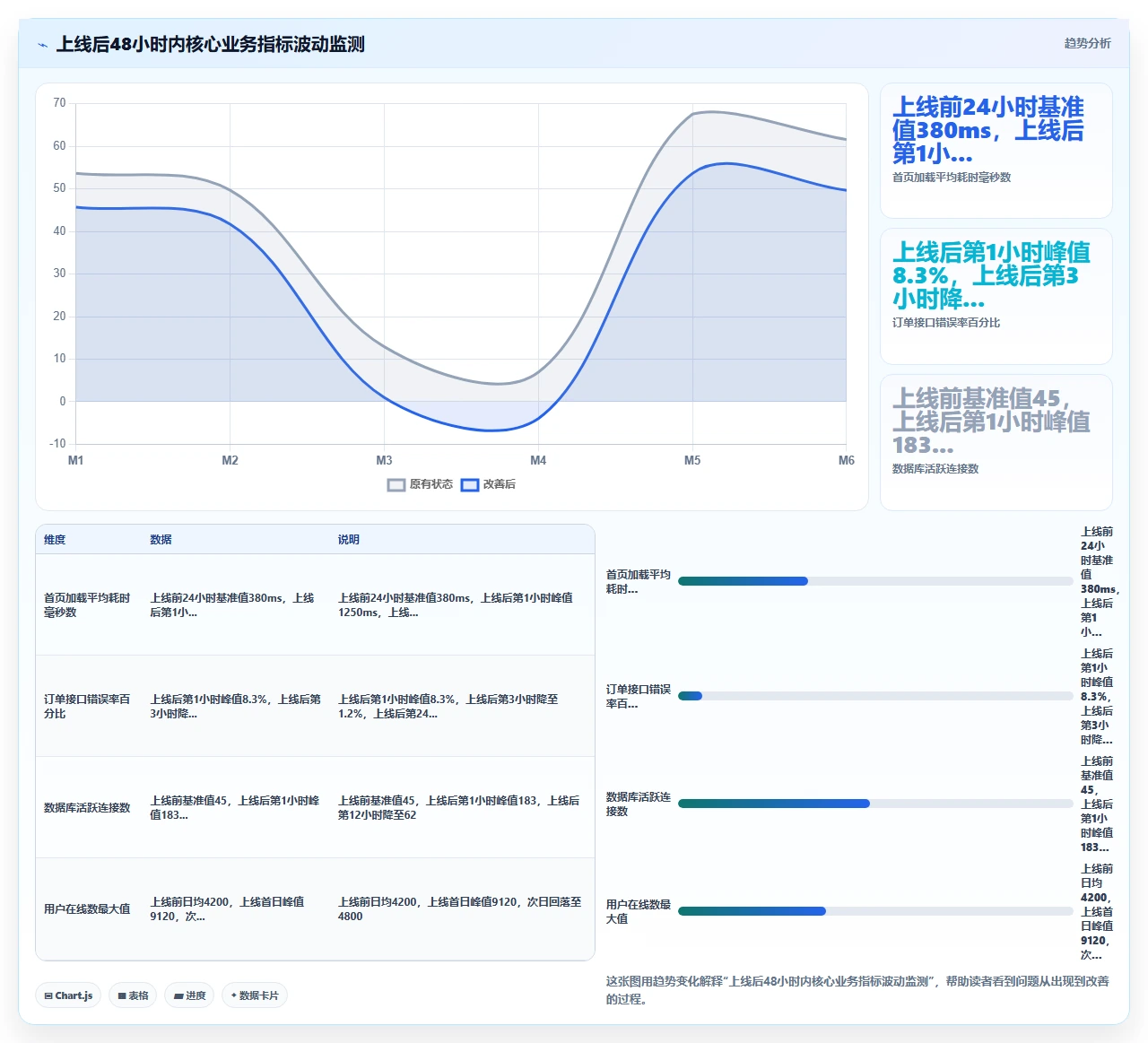Select the Chart.js tag chip
The height and width of the screenshot is (1043, 1148).
(69, 995)
